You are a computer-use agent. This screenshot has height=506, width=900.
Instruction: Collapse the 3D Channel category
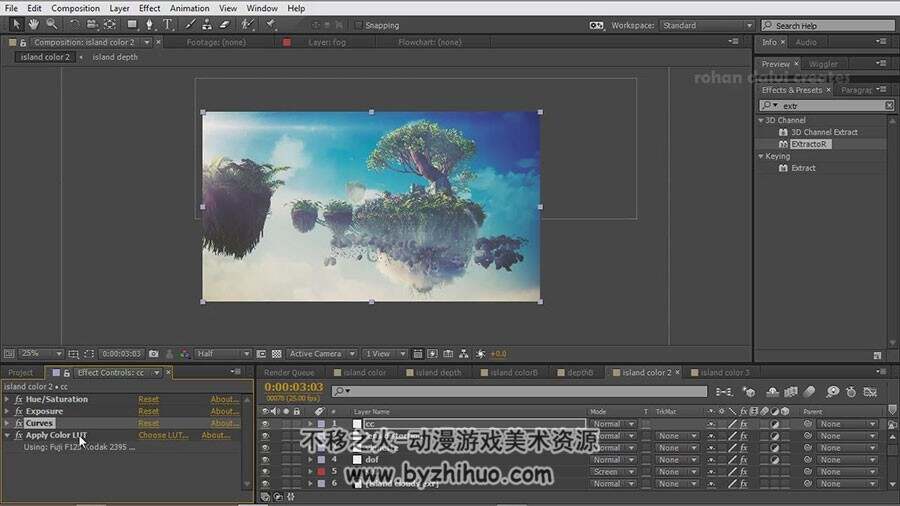(x=761, y=120)
